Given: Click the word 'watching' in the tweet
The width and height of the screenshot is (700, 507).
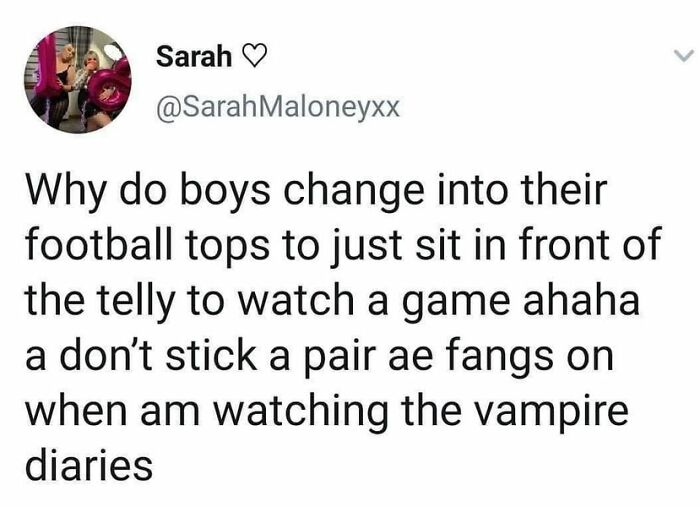Looking at the screenshot, I should pos(300,411).
